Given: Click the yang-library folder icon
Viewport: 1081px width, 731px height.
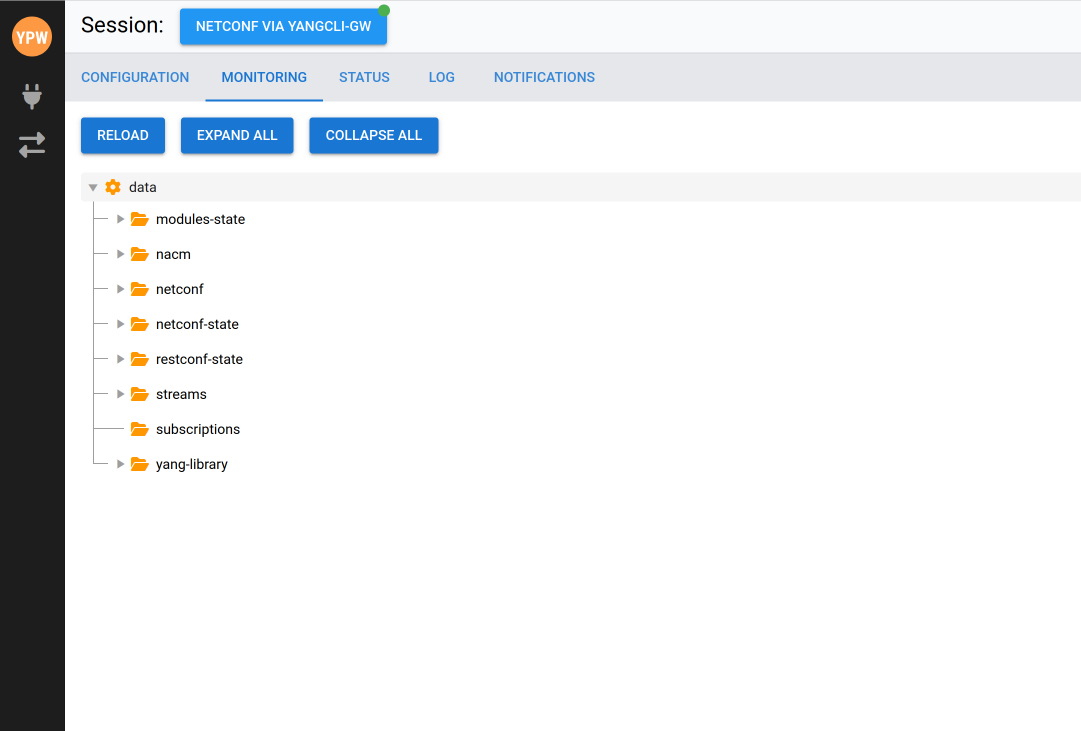Looking at the screenshot, I should coord(139,464).
